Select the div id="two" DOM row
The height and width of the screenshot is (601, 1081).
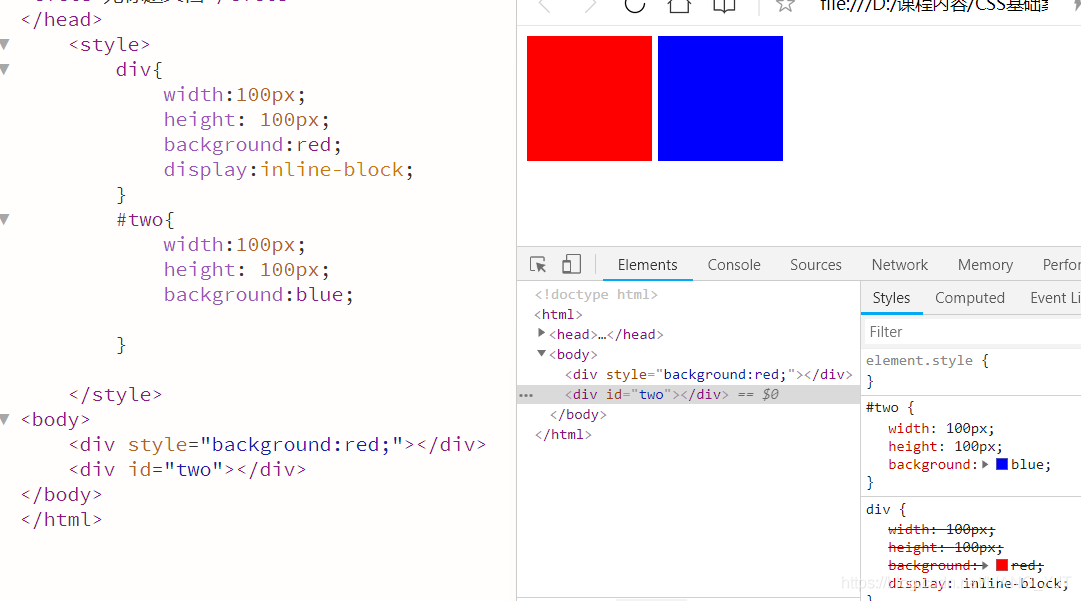(689, 394)
